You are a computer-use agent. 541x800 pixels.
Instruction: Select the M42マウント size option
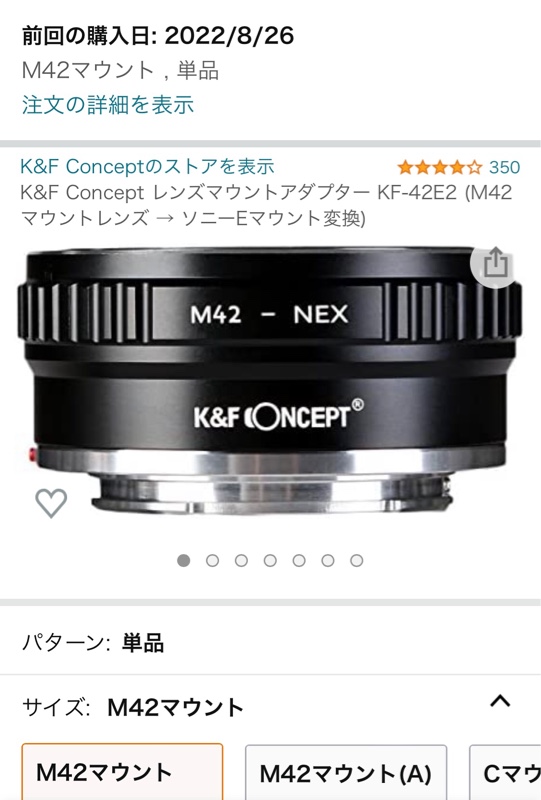click(122, 772)
